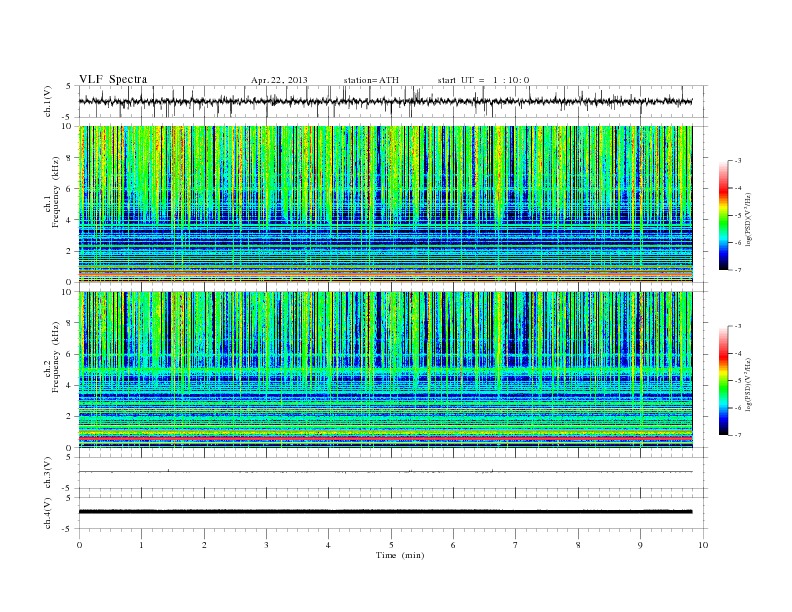This screenshot has height=612, width=792.
Task: Click inside the ch.2 spectrogram panel
Action: 385,370
